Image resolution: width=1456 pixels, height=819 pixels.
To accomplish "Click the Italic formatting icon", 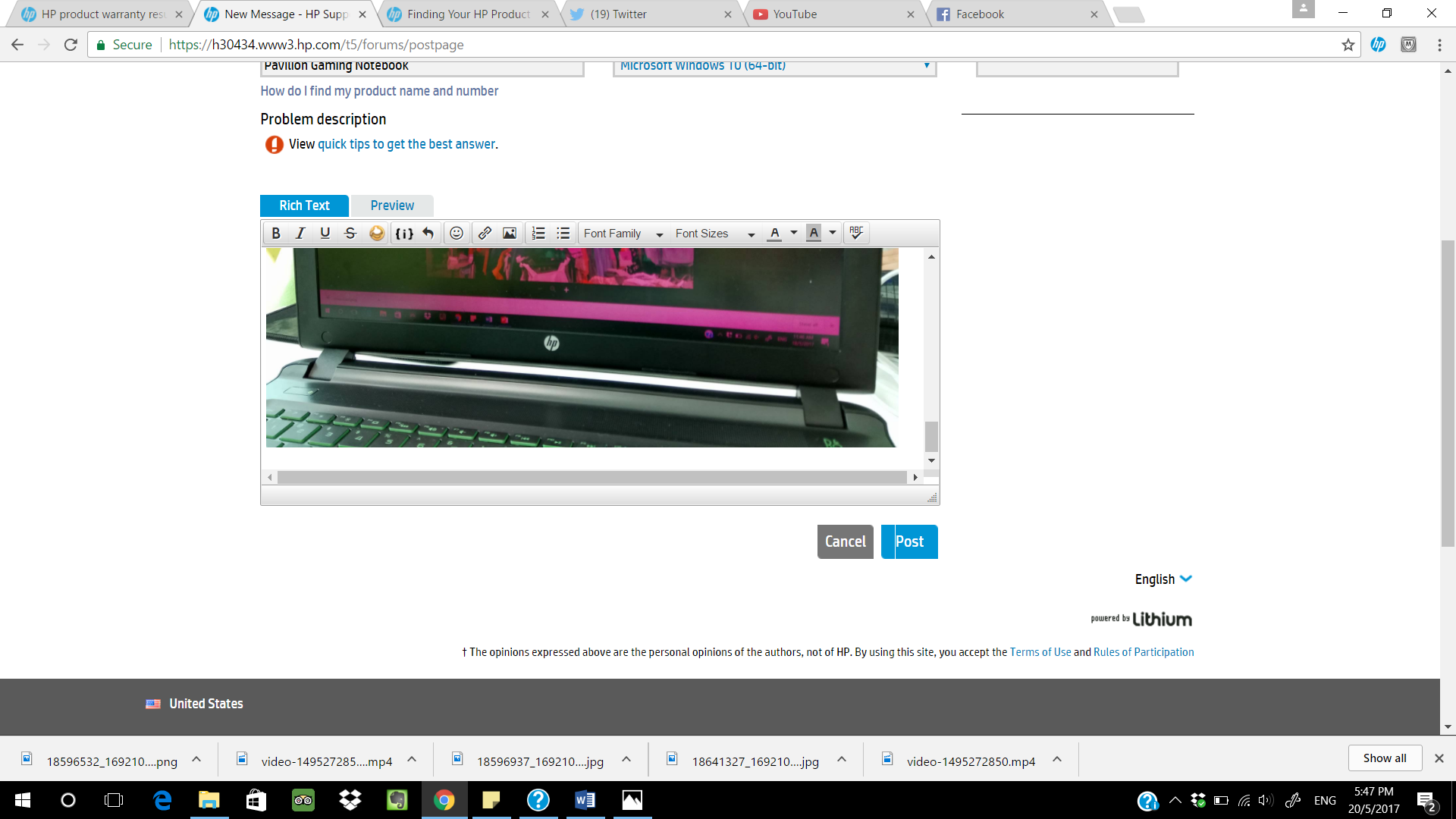I will [x=300, y=233].
